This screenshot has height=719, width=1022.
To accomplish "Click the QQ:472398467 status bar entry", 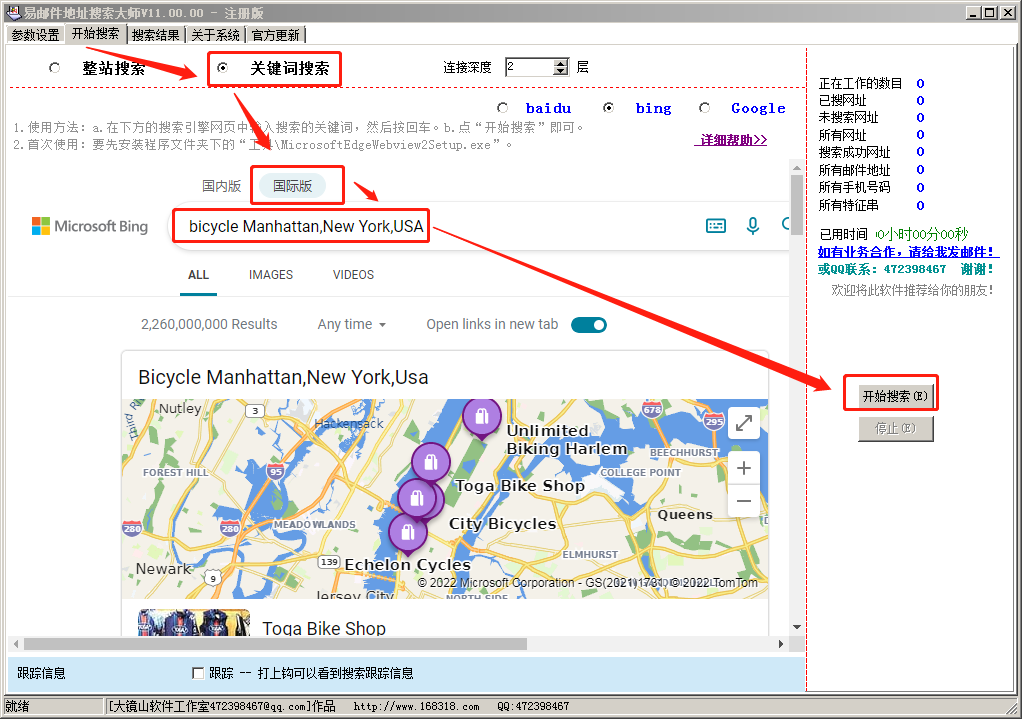I will pyautogui.click(x=533, y=706).
